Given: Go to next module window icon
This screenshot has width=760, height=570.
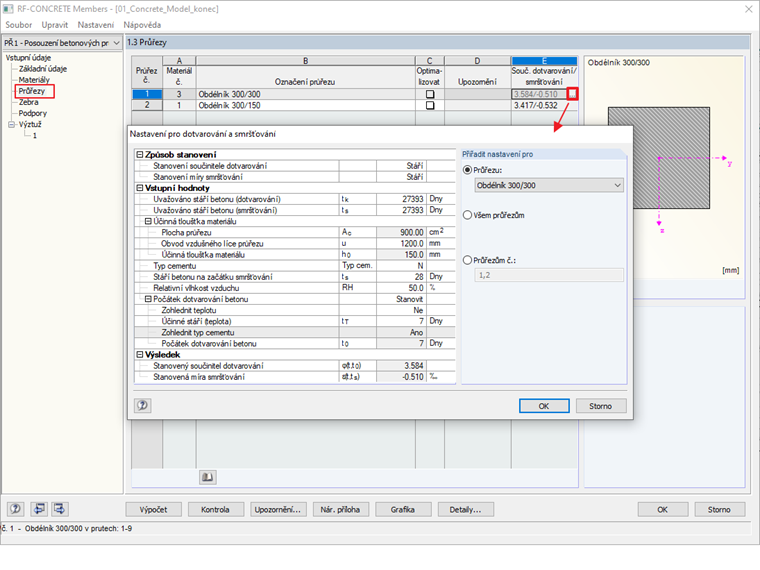Looking at the screenshot, I should pyautogui.click(x=60, y=509).
